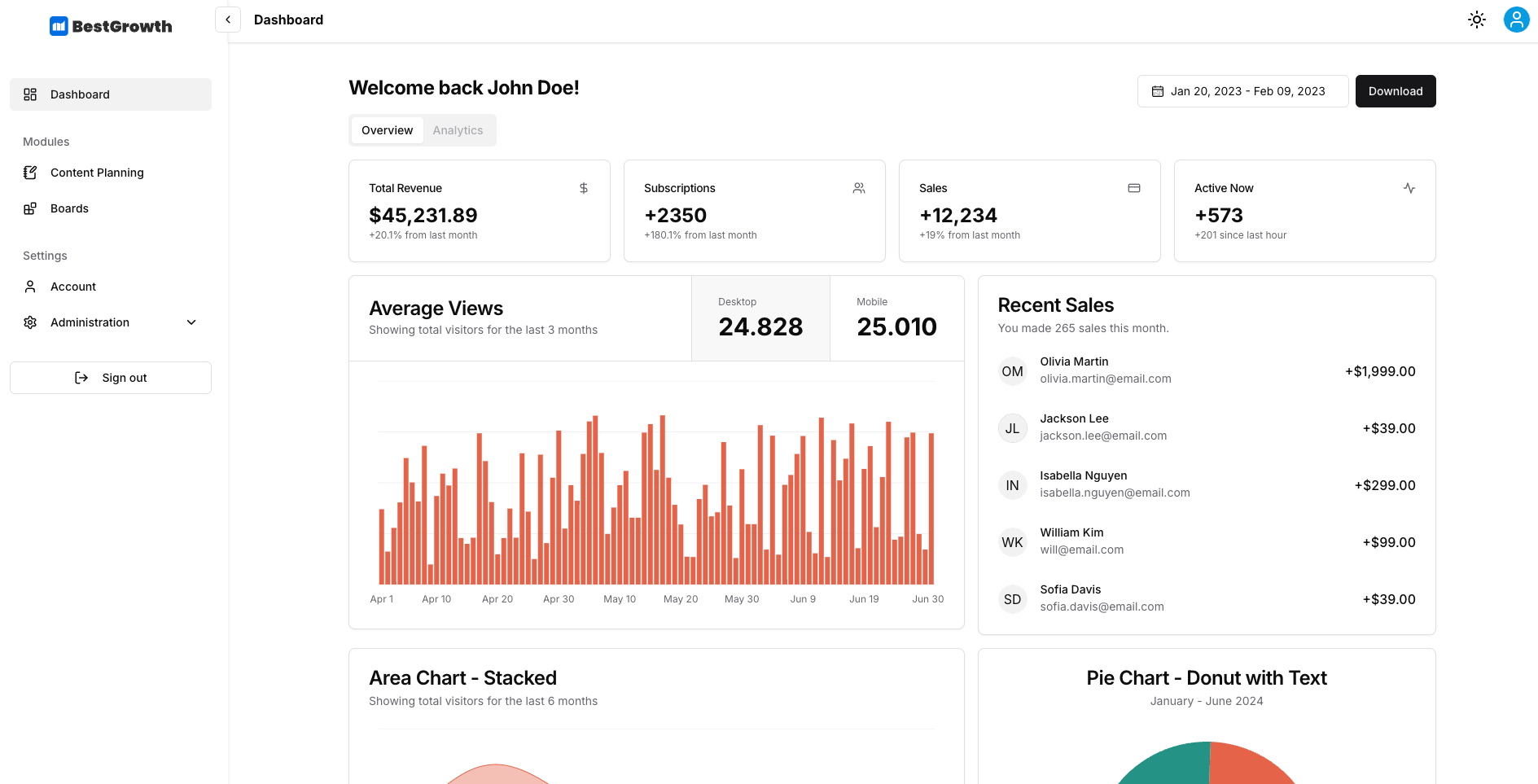Click the dollar icon on Total Revenue

click(x=584, y=188)
